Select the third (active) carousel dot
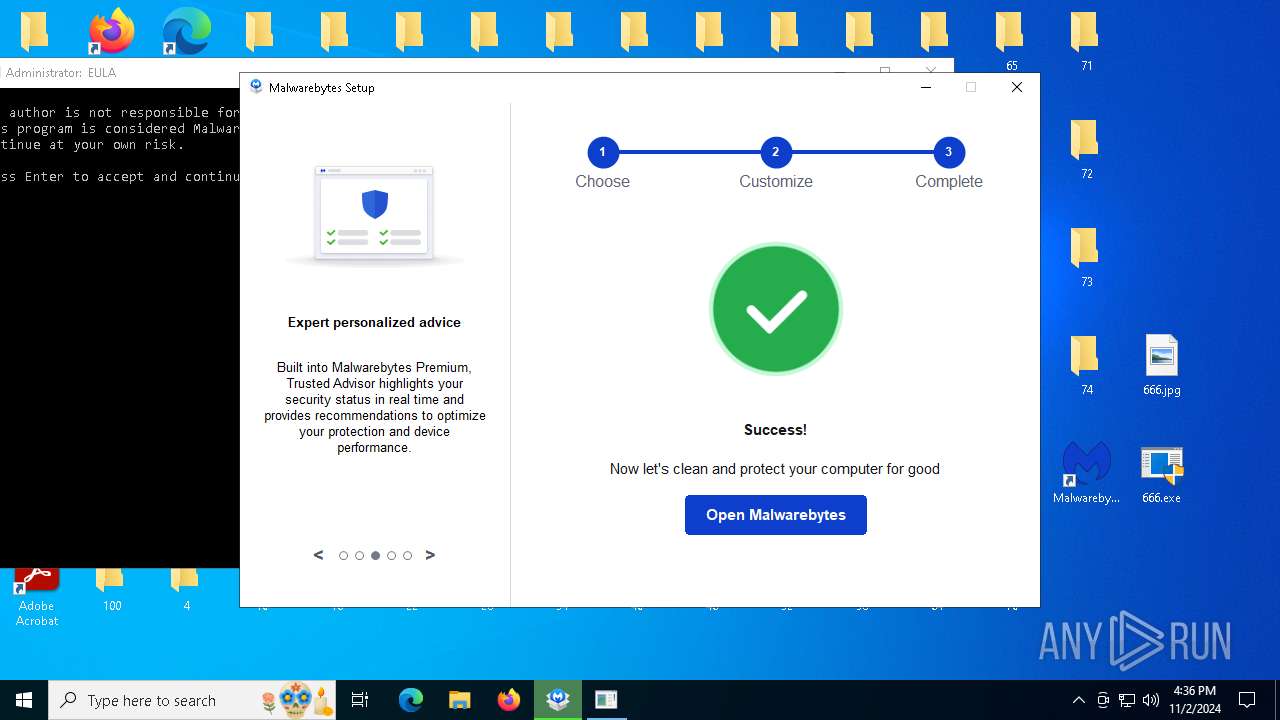 click(375, 556)
